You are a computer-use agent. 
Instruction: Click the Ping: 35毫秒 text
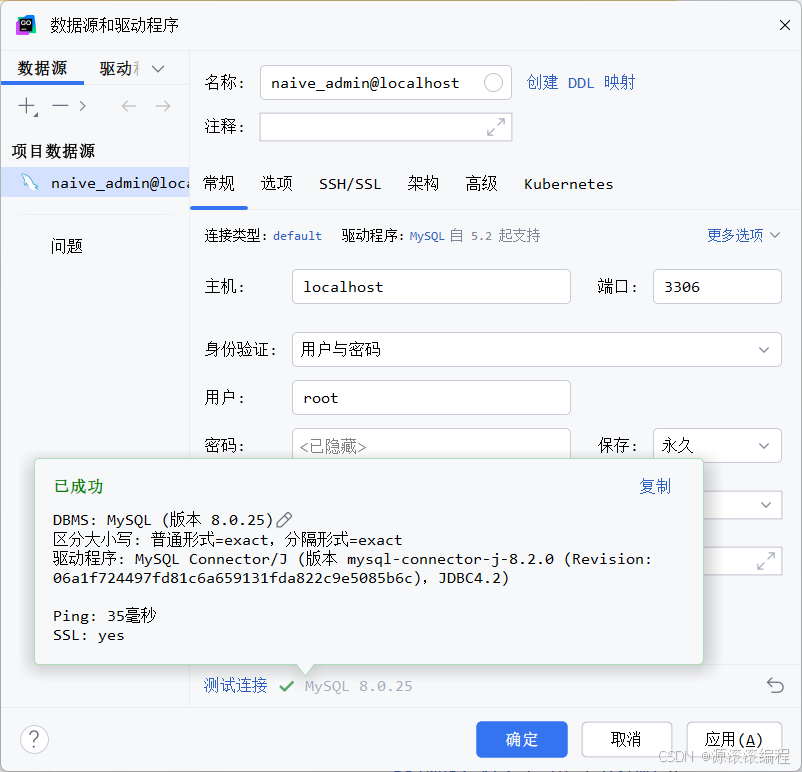tap(104, 615)
